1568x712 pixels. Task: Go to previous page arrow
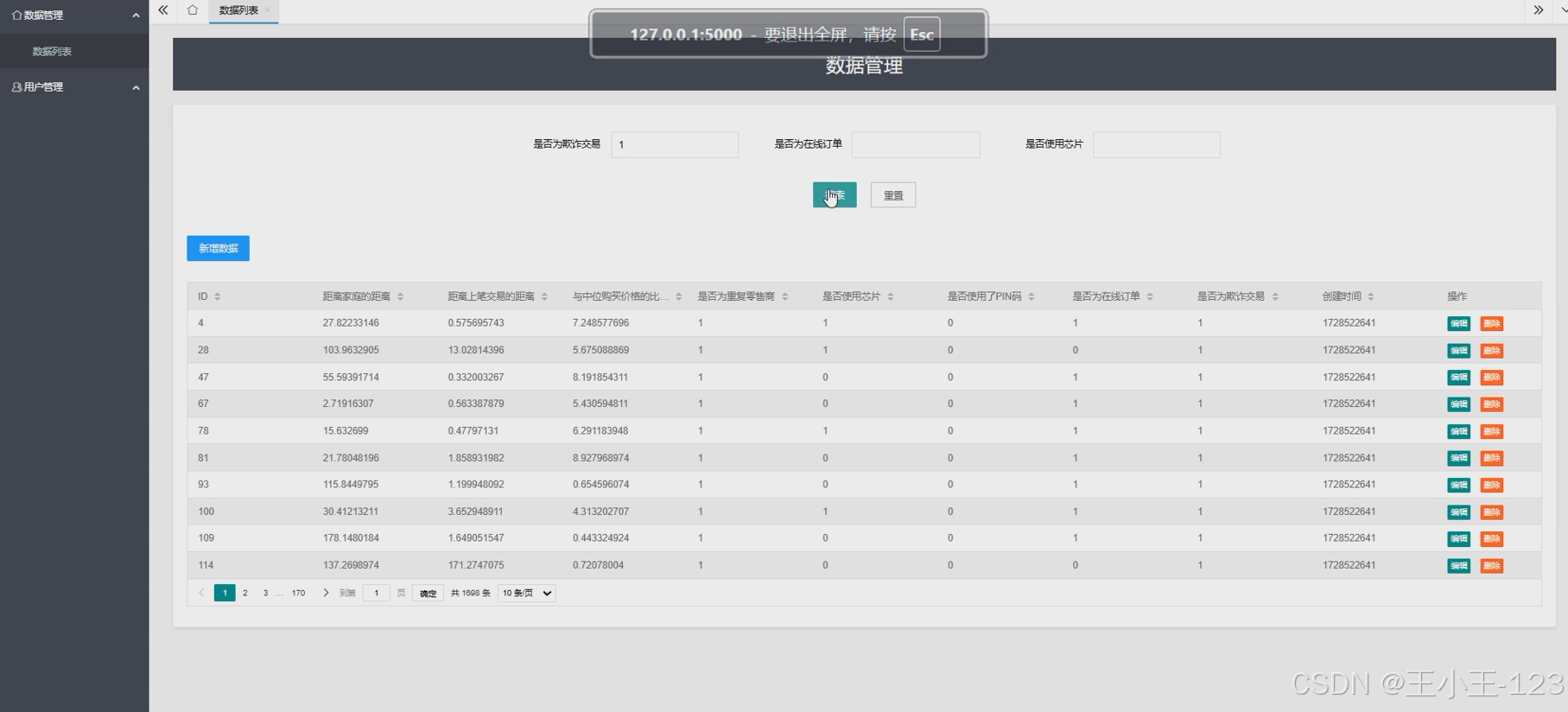tap(201, 593)
